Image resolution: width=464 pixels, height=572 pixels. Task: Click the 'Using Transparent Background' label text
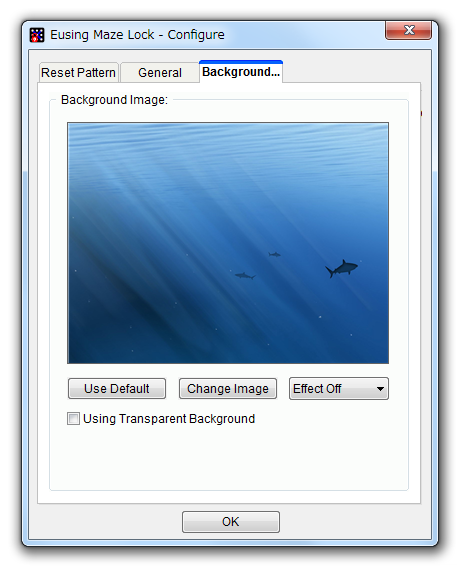(169, 418)
